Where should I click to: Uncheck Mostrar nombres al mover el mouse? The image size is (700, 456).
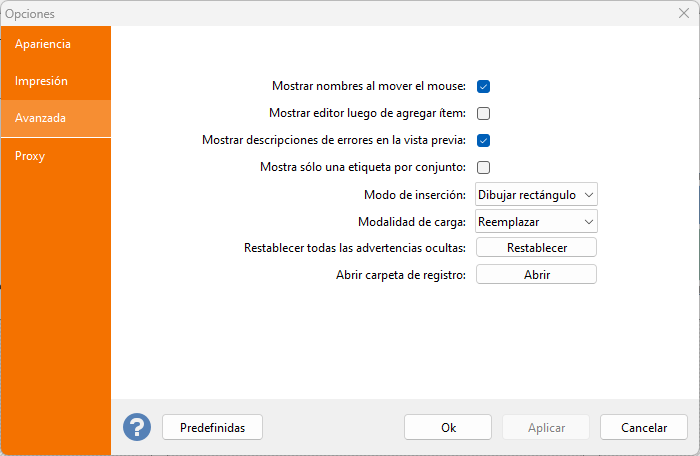point(483,86)
